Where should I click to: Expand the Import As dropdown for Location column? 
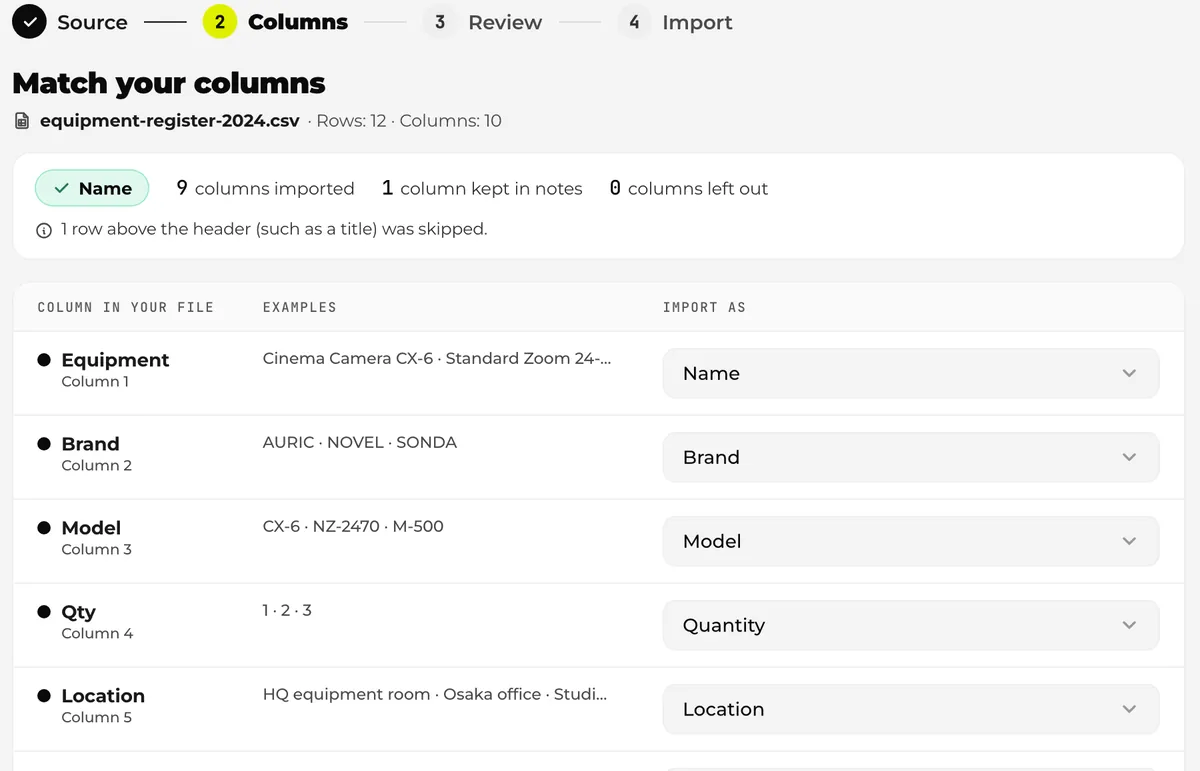pyautogui.click(x=911, y=709)
